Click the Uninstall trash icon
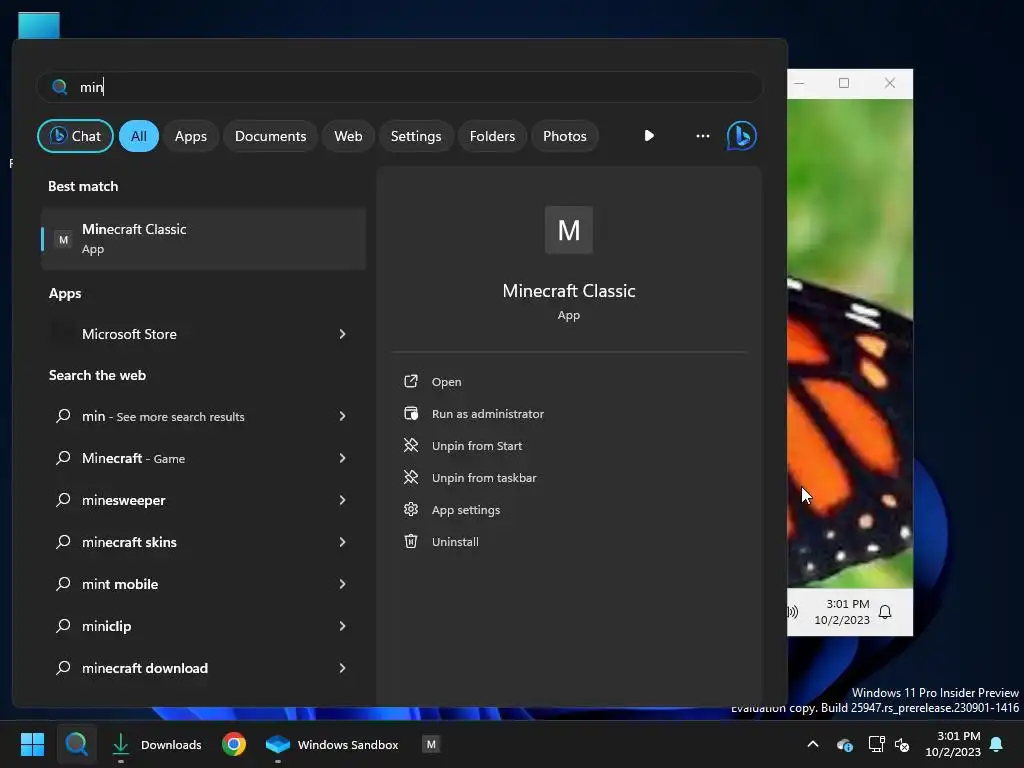Screen dimensions: 1024x768 point(411,541)
